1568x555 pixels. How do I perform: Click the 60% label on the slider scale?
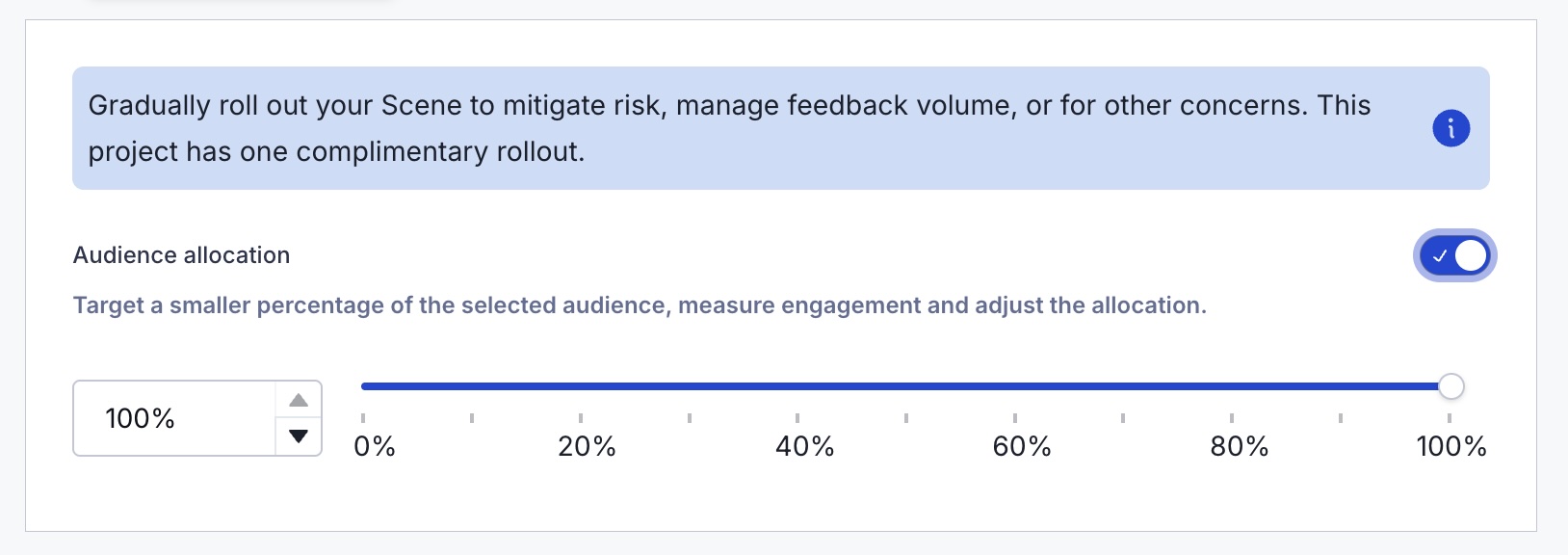[x=1022, y=446]
